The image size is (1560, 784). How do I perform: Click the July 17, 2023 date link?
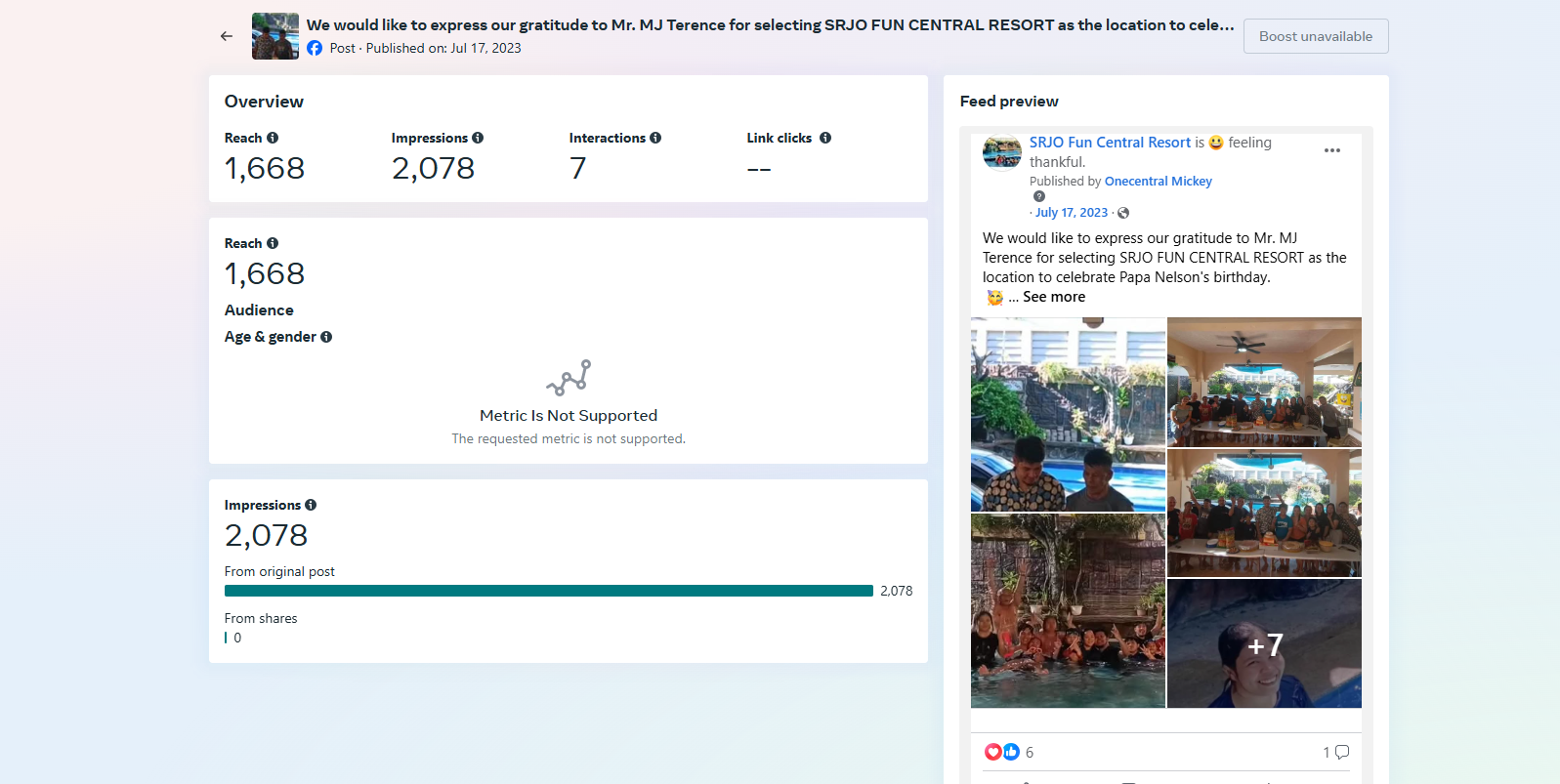click(x=1072, y=213)
